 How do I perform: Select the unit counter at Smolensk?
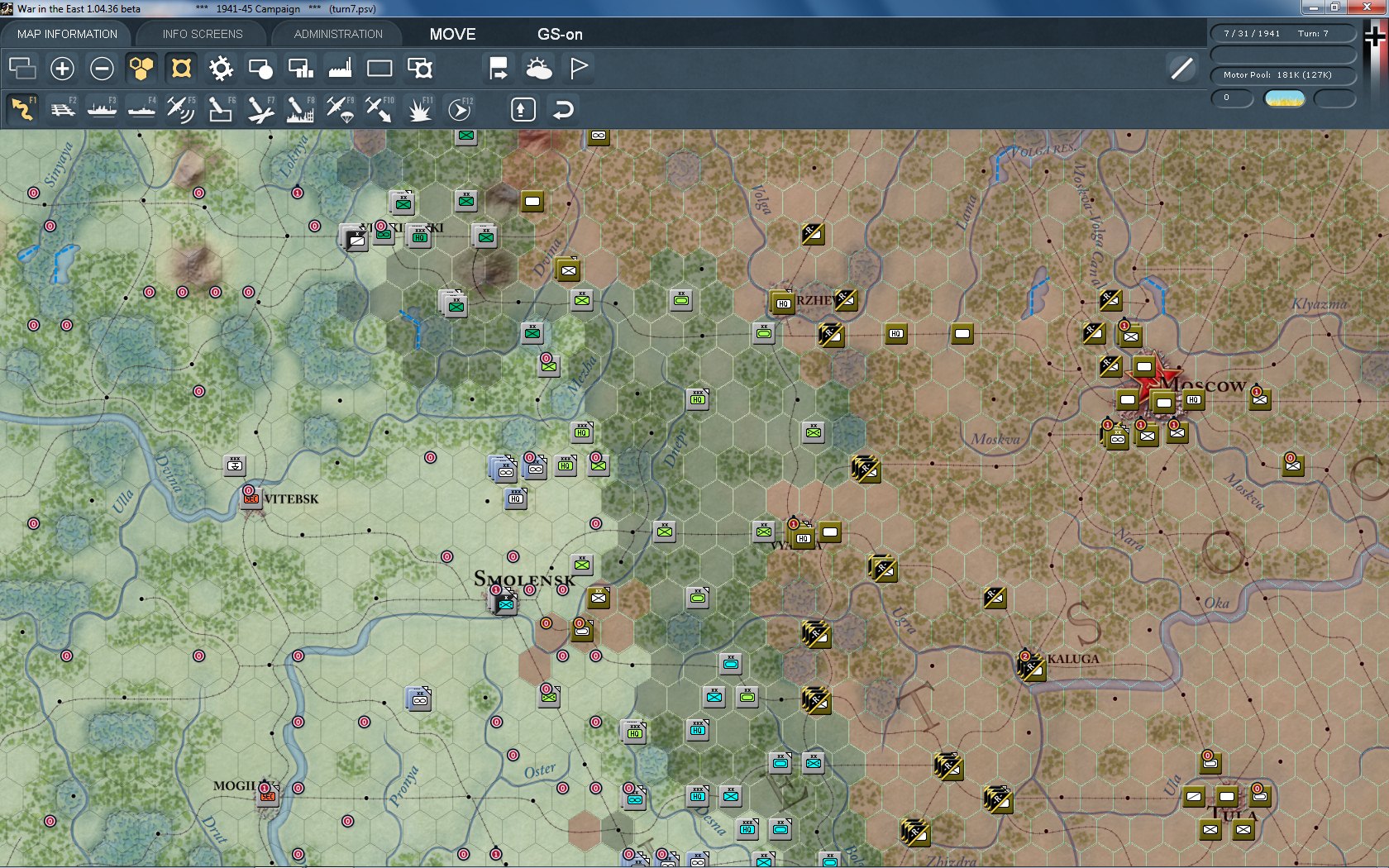(x=505, y=603)
